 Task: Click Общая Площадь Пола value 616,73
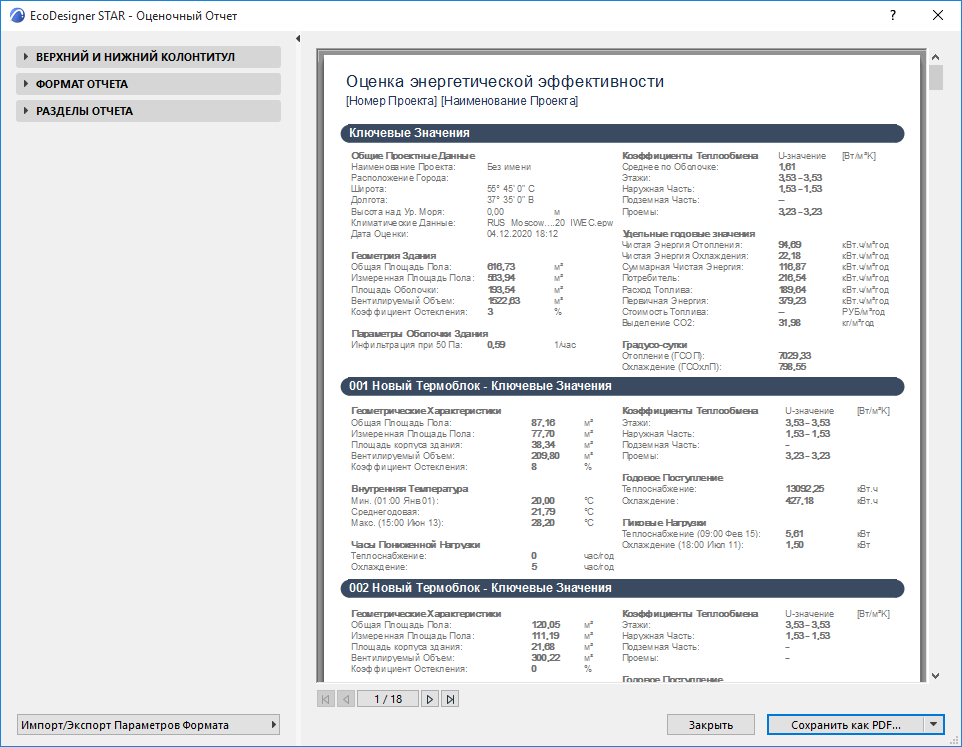pos(501,267)
